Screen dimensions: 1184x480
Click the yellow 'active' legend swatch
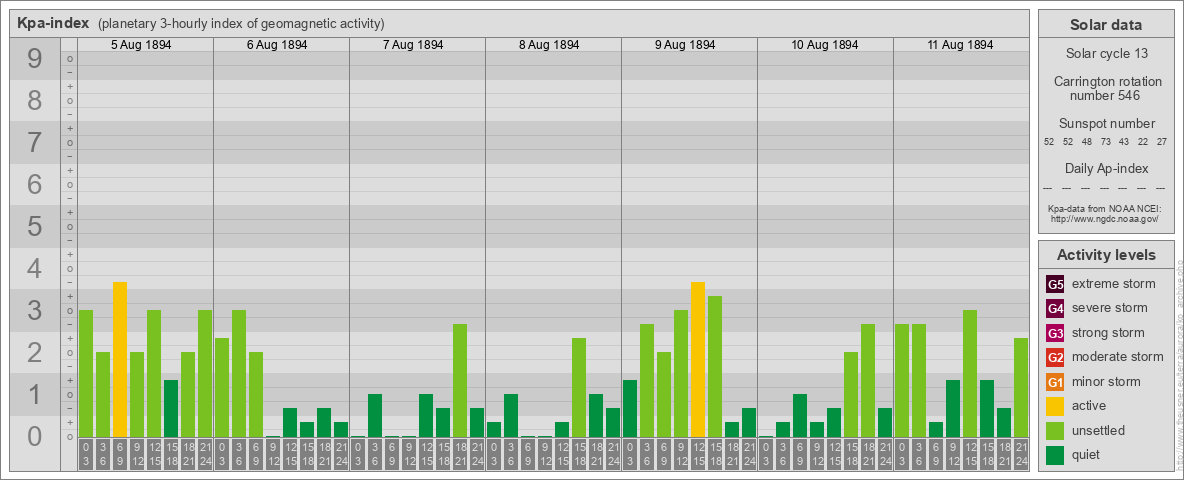(1056, 407)
